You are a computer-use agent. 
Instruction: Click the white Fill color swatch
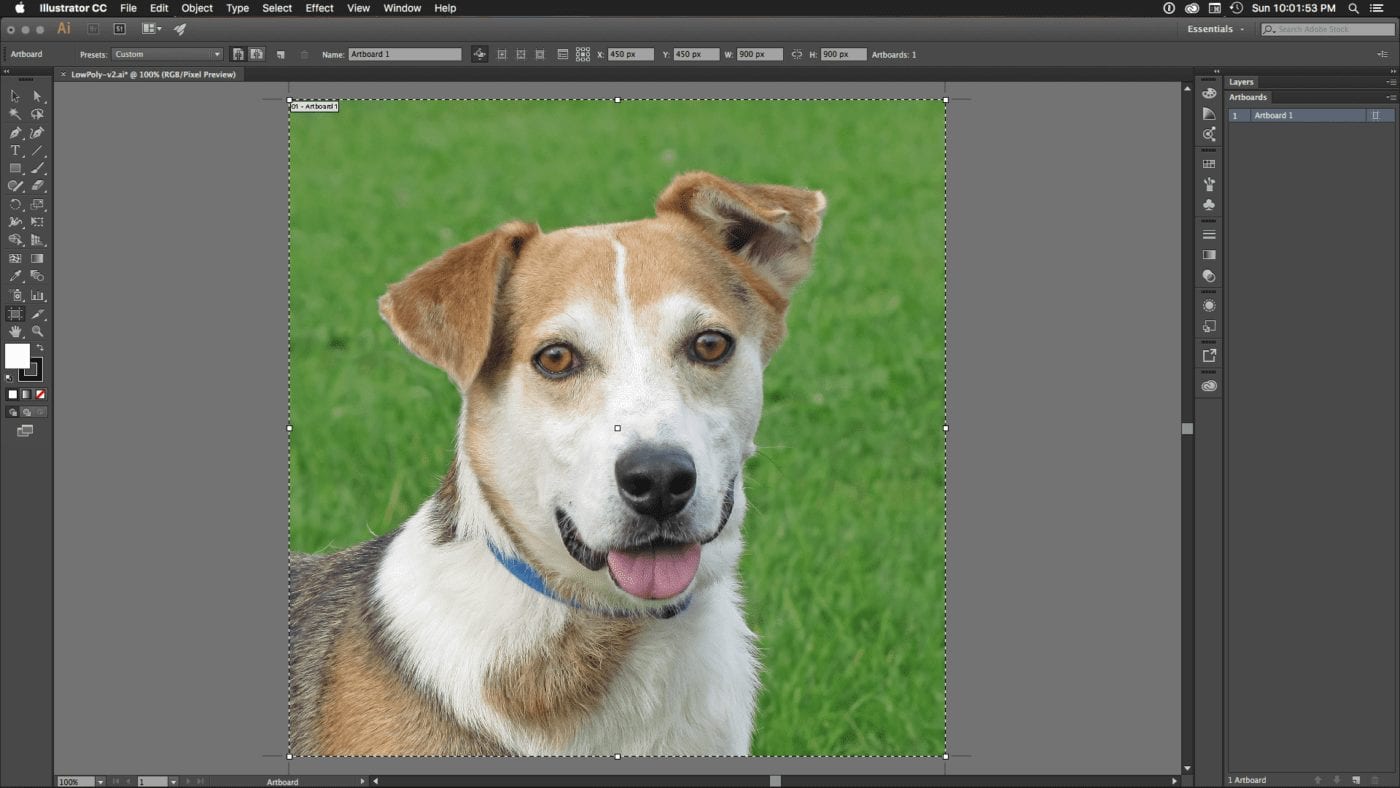tap(17, 356)
